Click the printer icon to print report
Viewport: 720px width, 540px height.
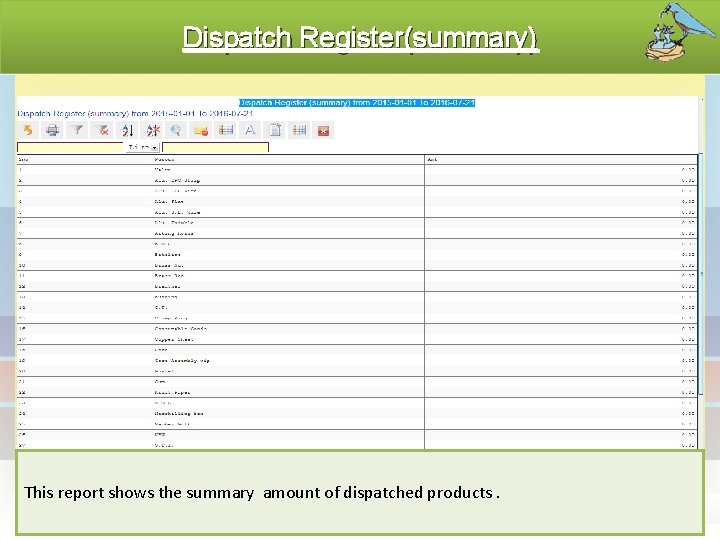[52, 130]
